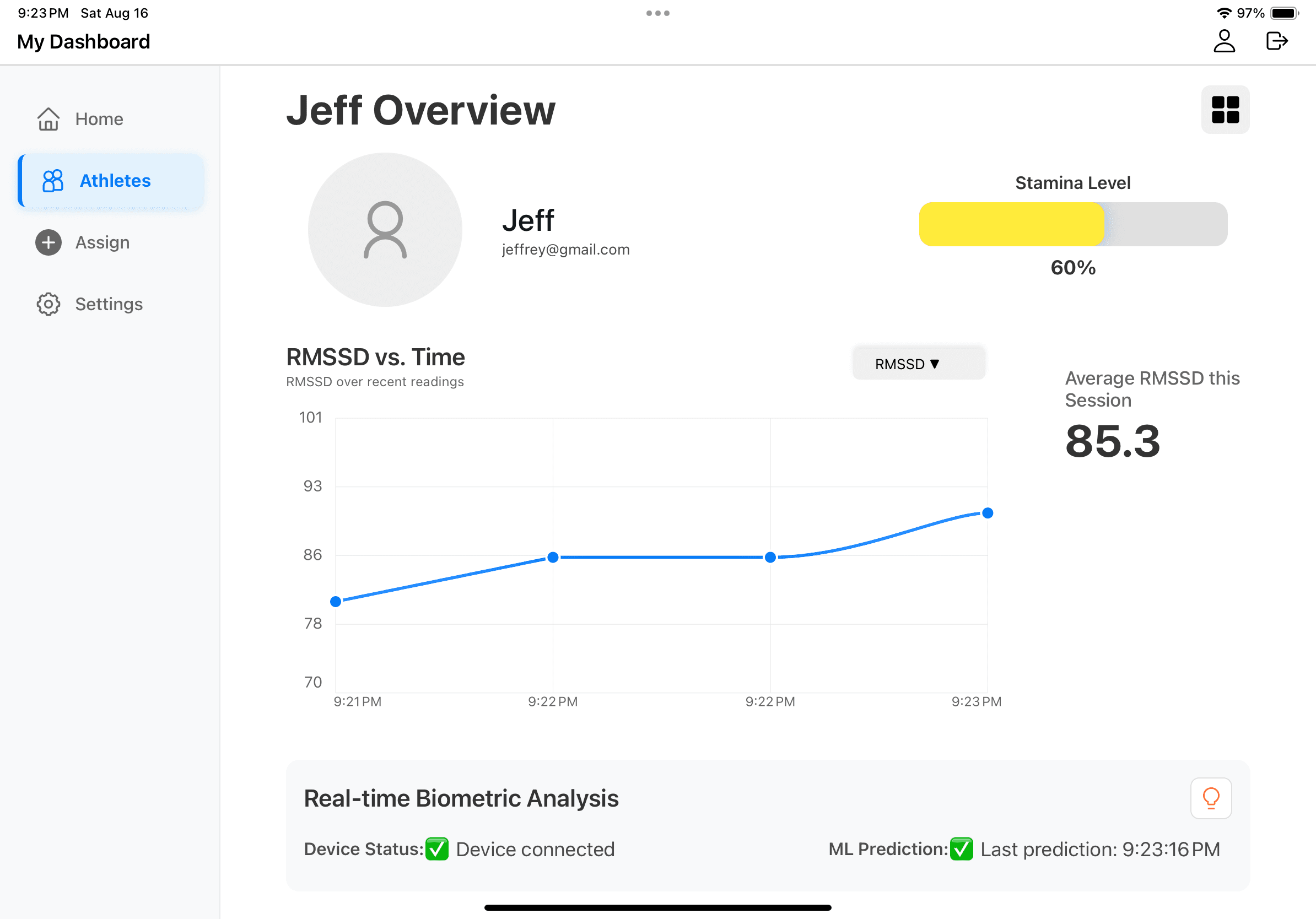Go to the Assign menu item

(x=111, y=242)
